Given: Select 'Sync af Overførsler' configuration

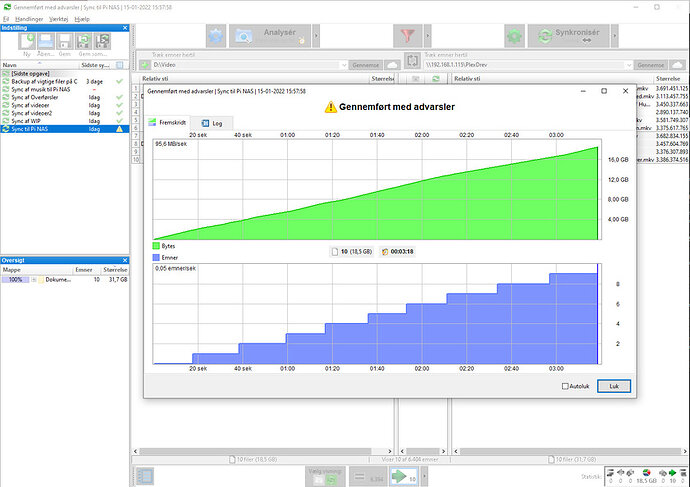Looking at the screenshot, I should (65, 97).
